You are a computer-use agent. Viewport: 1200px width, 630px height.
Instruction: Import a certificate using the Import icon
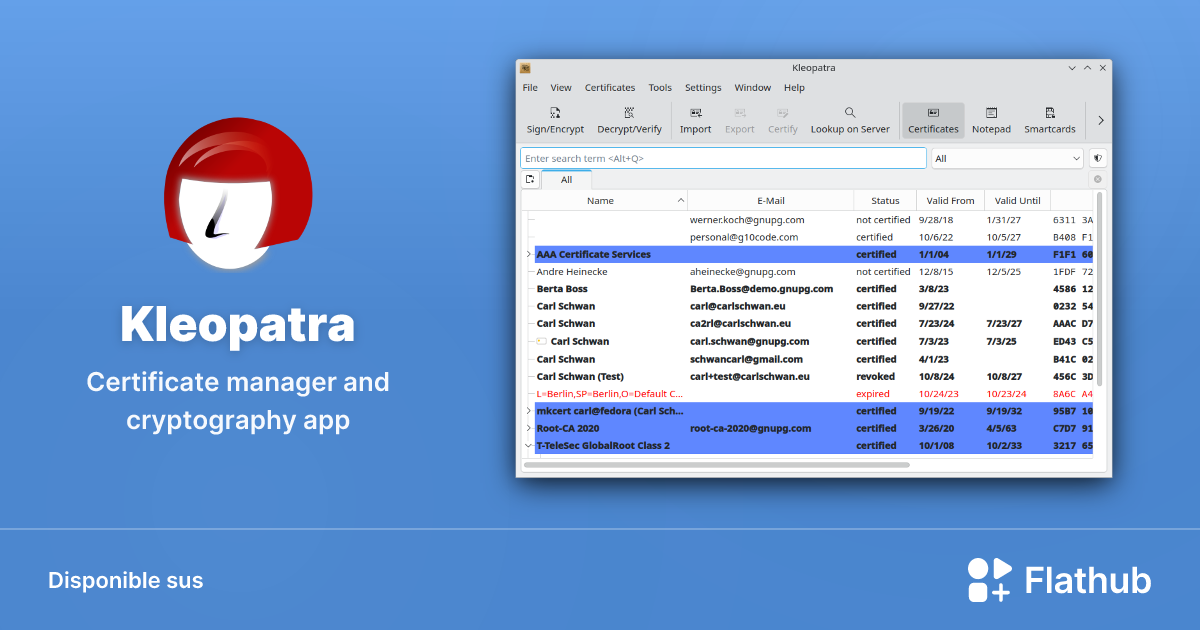coord(695,120)
